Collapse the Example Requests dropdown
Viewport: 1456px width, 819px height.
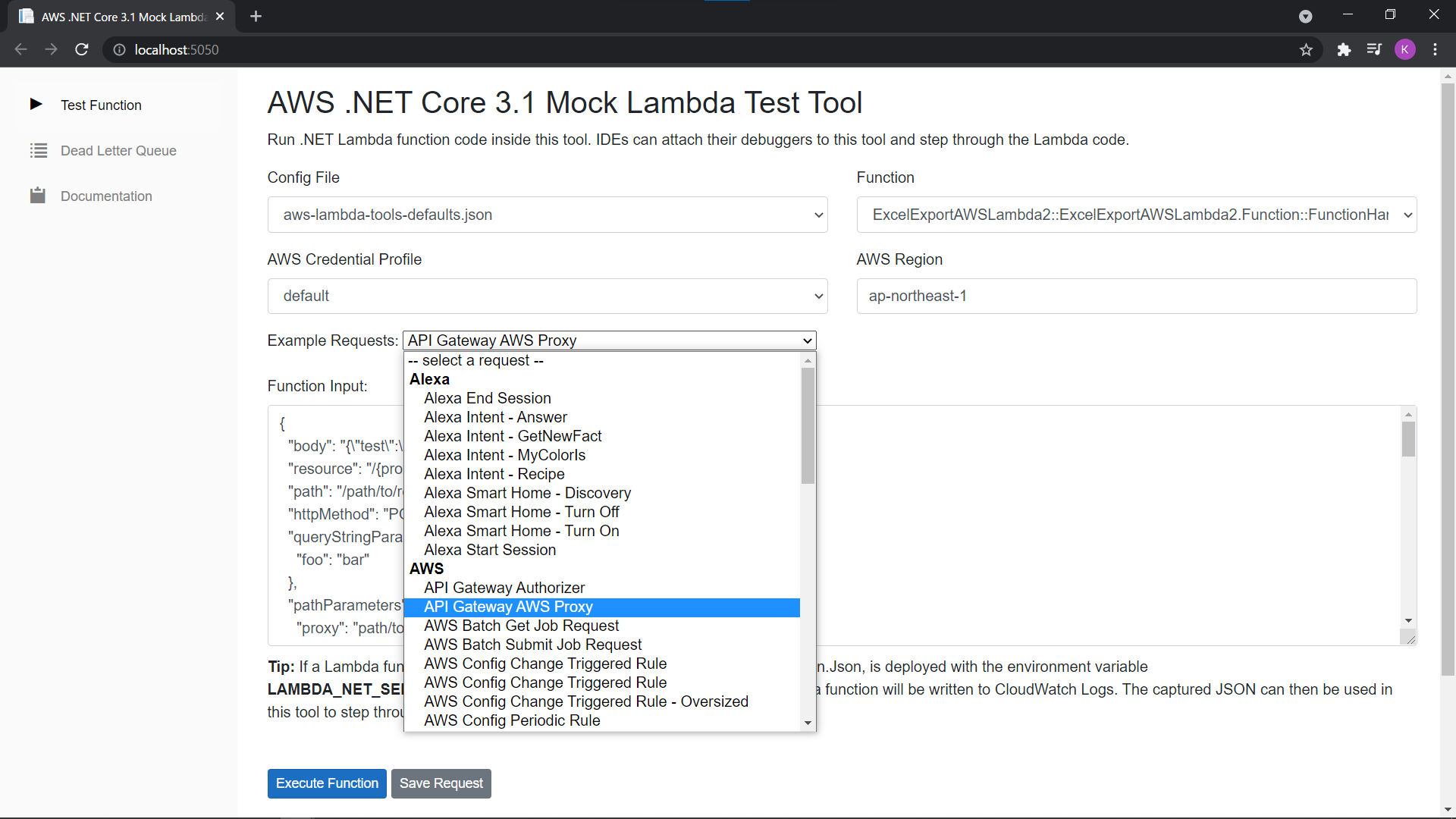point(610,340)
